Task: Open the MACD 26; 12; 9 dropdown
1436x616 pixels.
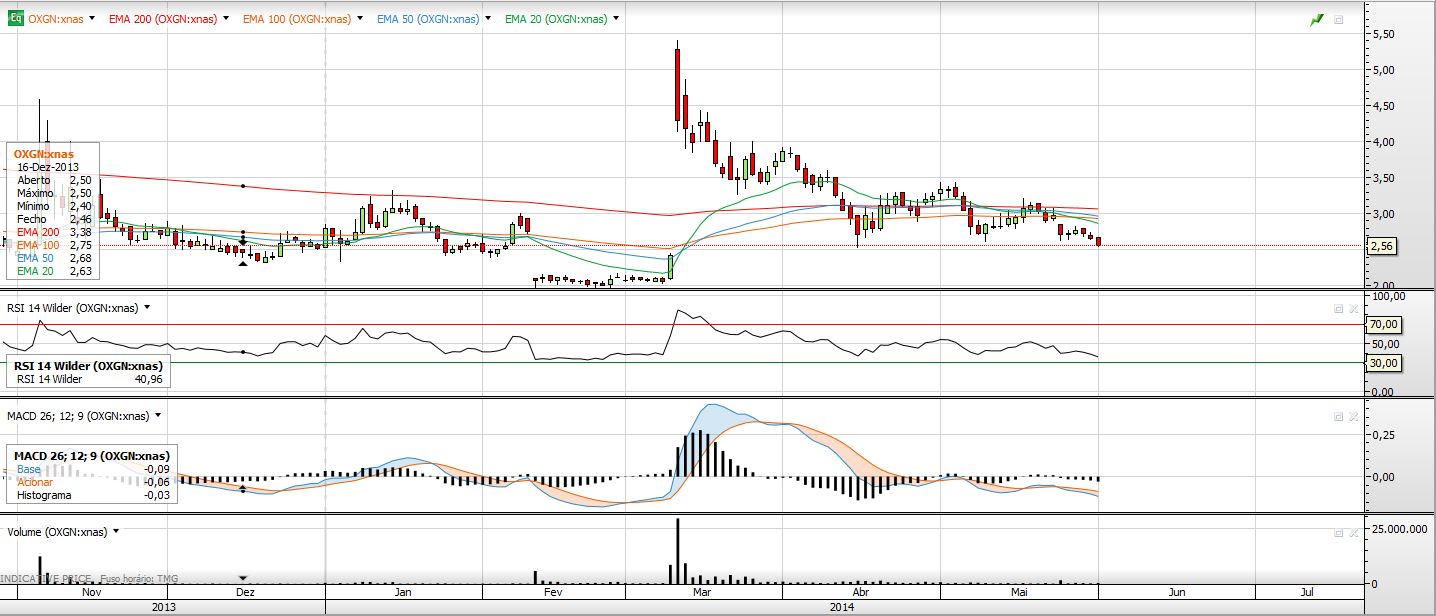Action: point(157,415)
